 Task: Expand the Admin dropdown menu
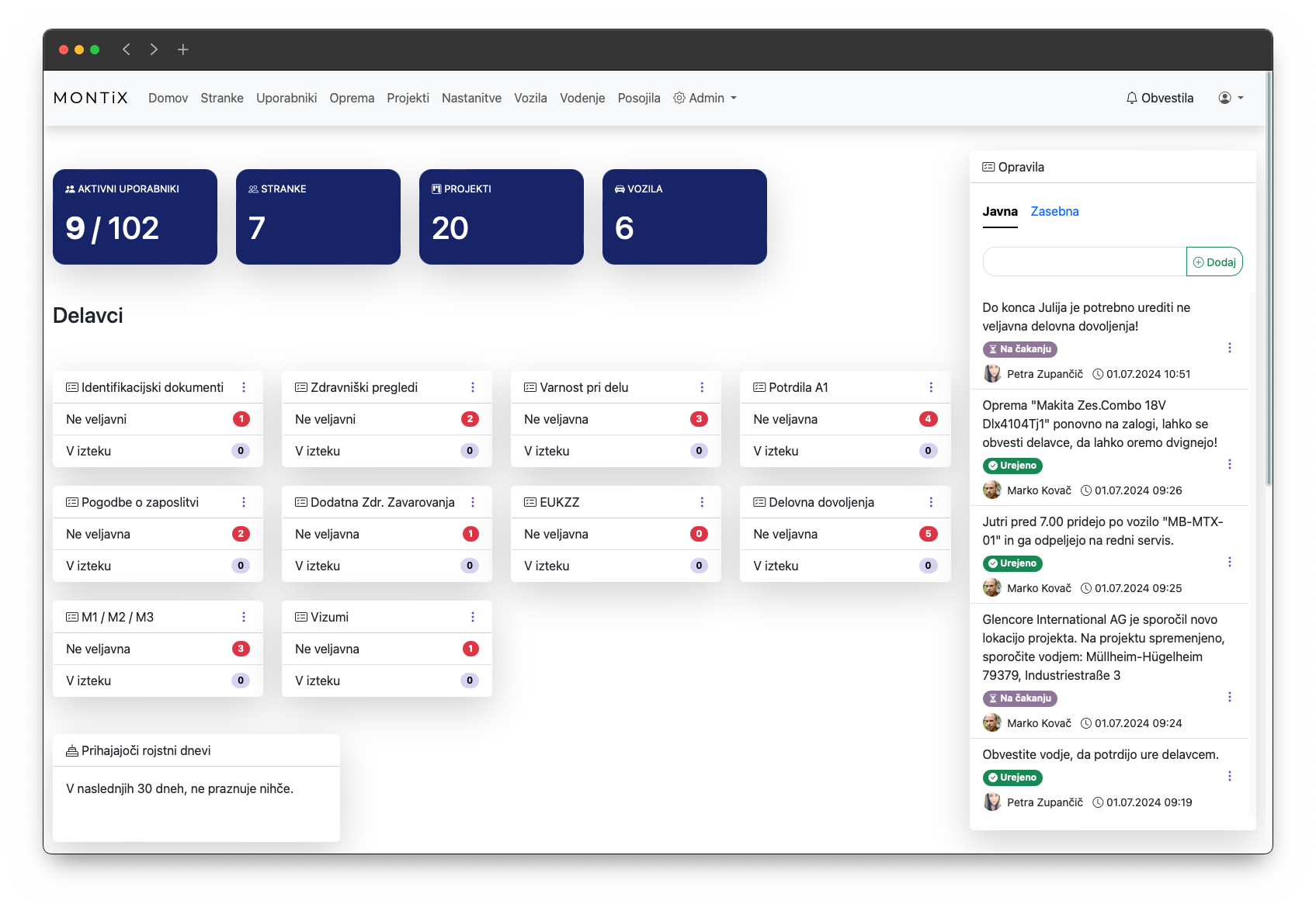(705, 98)
